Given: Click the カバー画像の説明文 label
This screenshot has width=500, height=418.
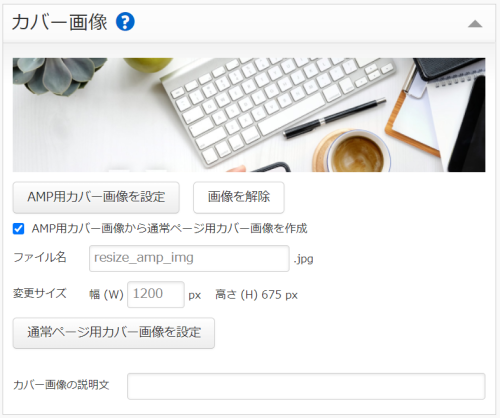Looking at the screenshot, I should click(61, 385).
